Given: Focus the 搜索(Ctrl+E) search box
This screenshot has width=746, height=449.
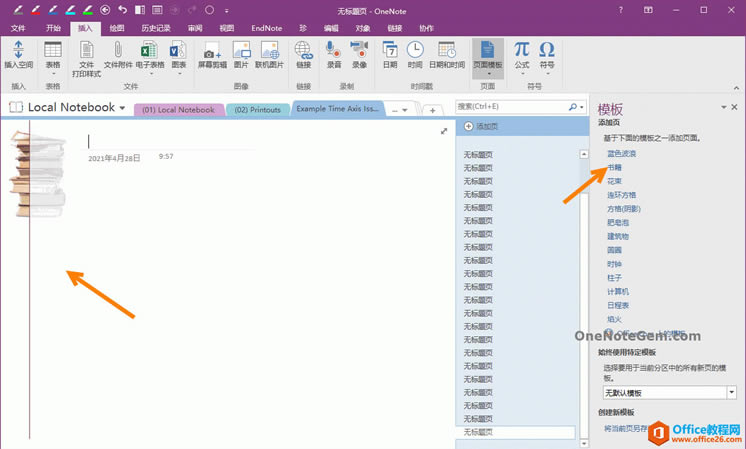Looking at the screenshot, I should [x=512, y=107].
